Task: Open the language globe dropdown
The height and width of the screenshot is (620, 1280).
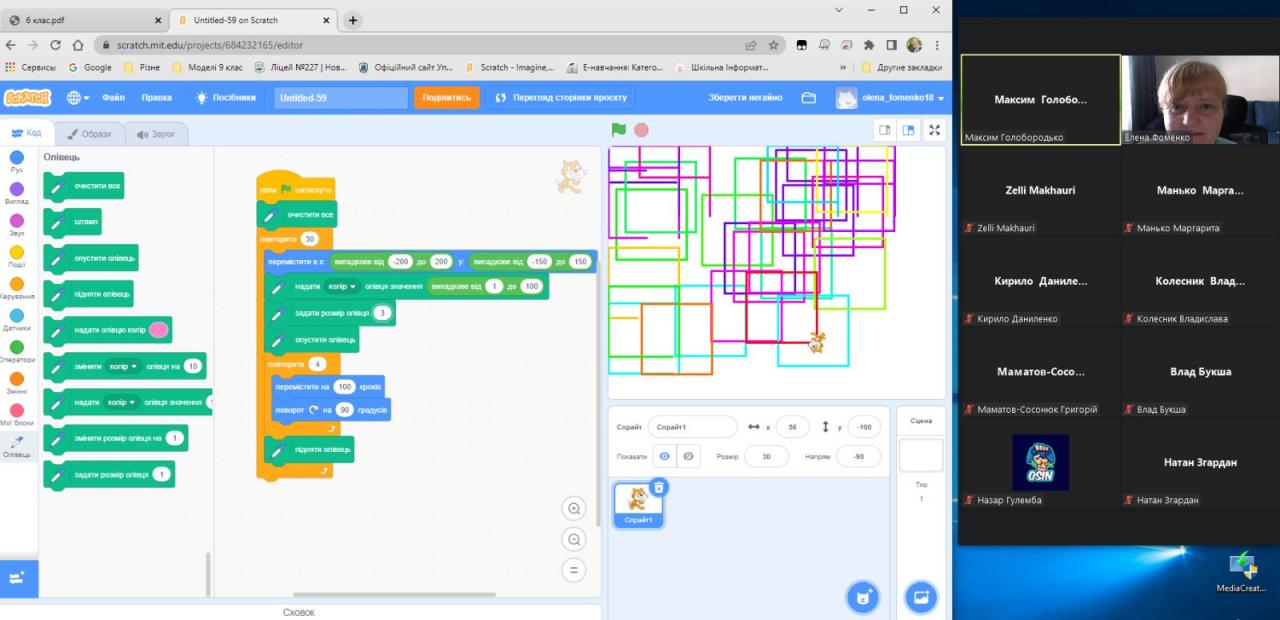Action: click(x=78, y=98)
